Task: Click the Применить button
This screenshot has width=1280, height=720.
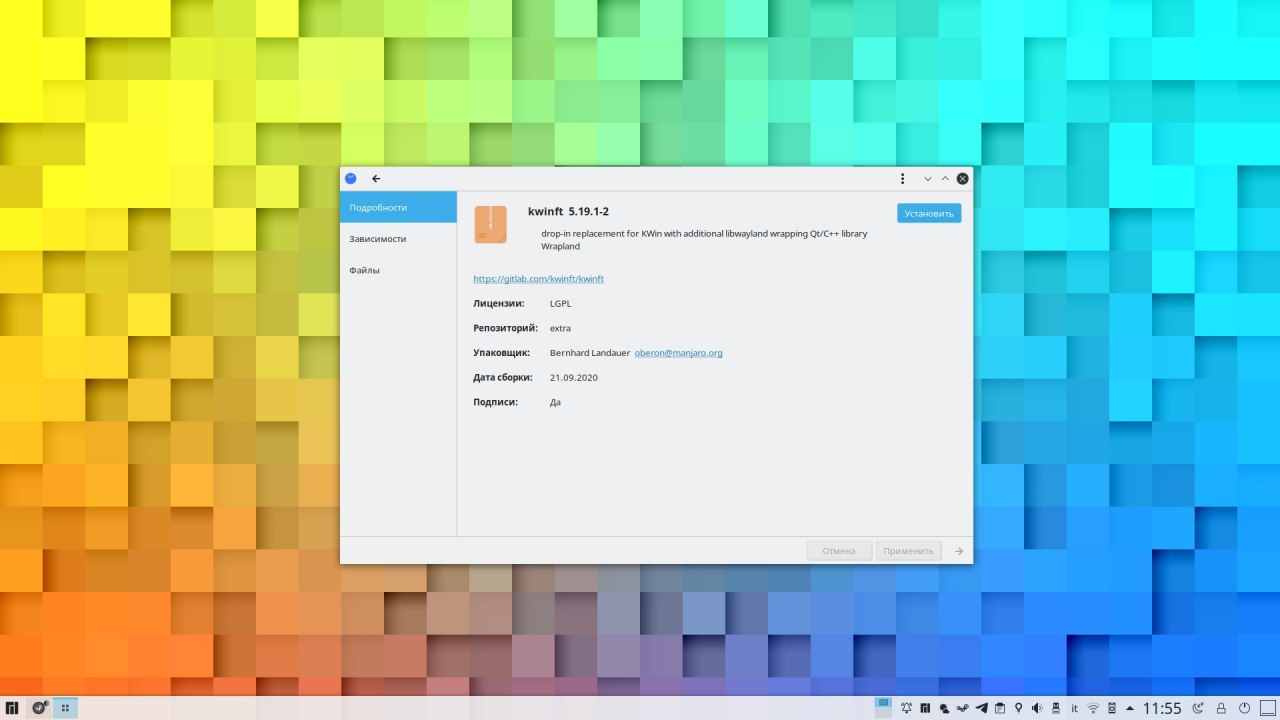Action: coord(908,551)
